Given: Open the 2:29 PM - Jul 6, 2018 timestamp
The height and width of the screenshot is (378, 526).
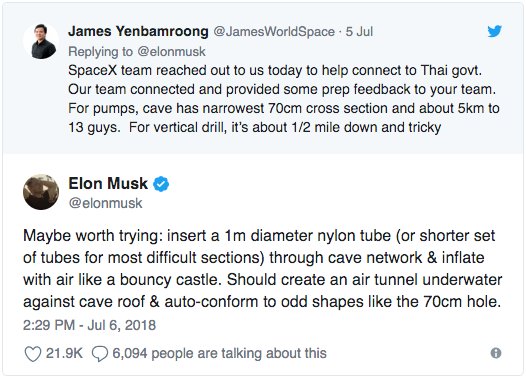Looking at the screenshot, I should [89, 325].
